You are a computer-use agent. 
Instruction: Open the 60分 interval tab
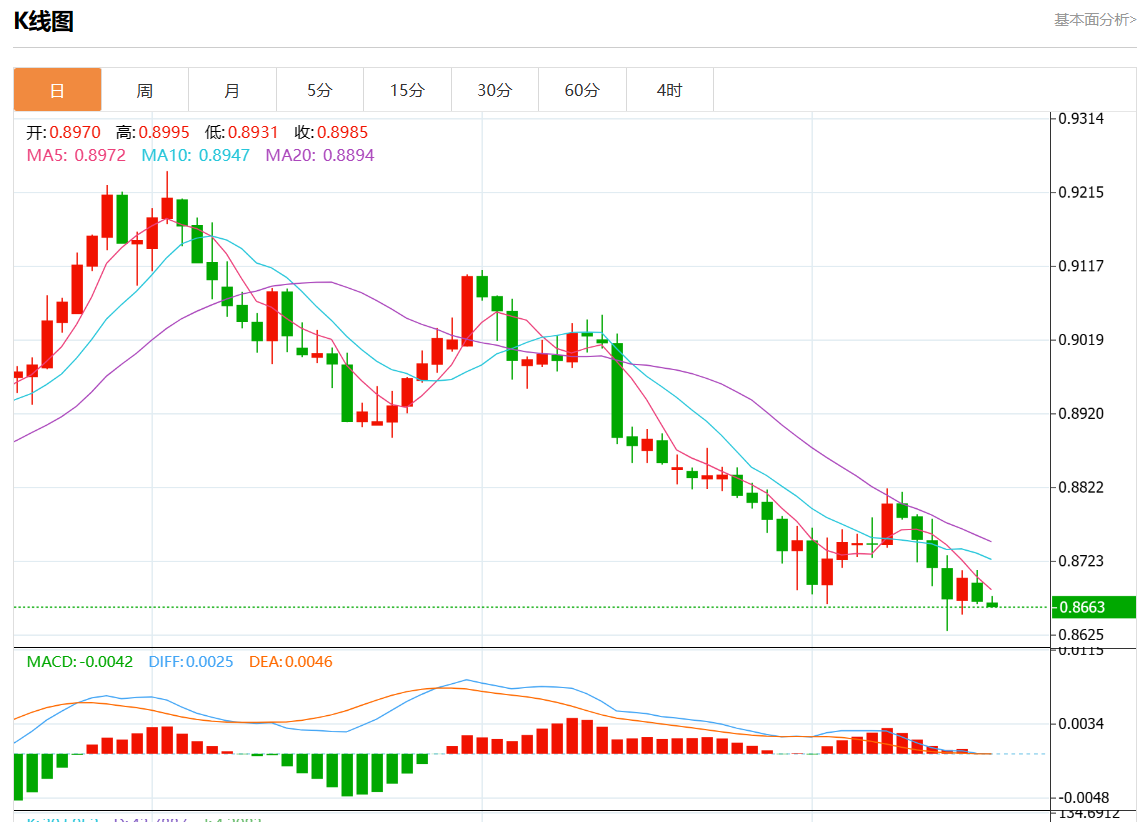point(582,90)
